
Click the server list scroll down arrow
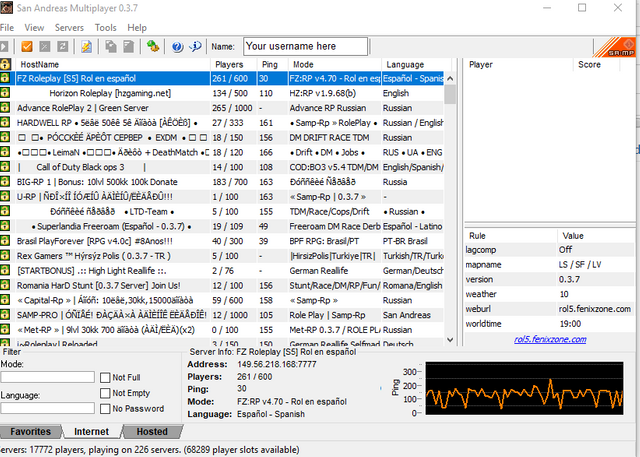click(x=450, y=339)
